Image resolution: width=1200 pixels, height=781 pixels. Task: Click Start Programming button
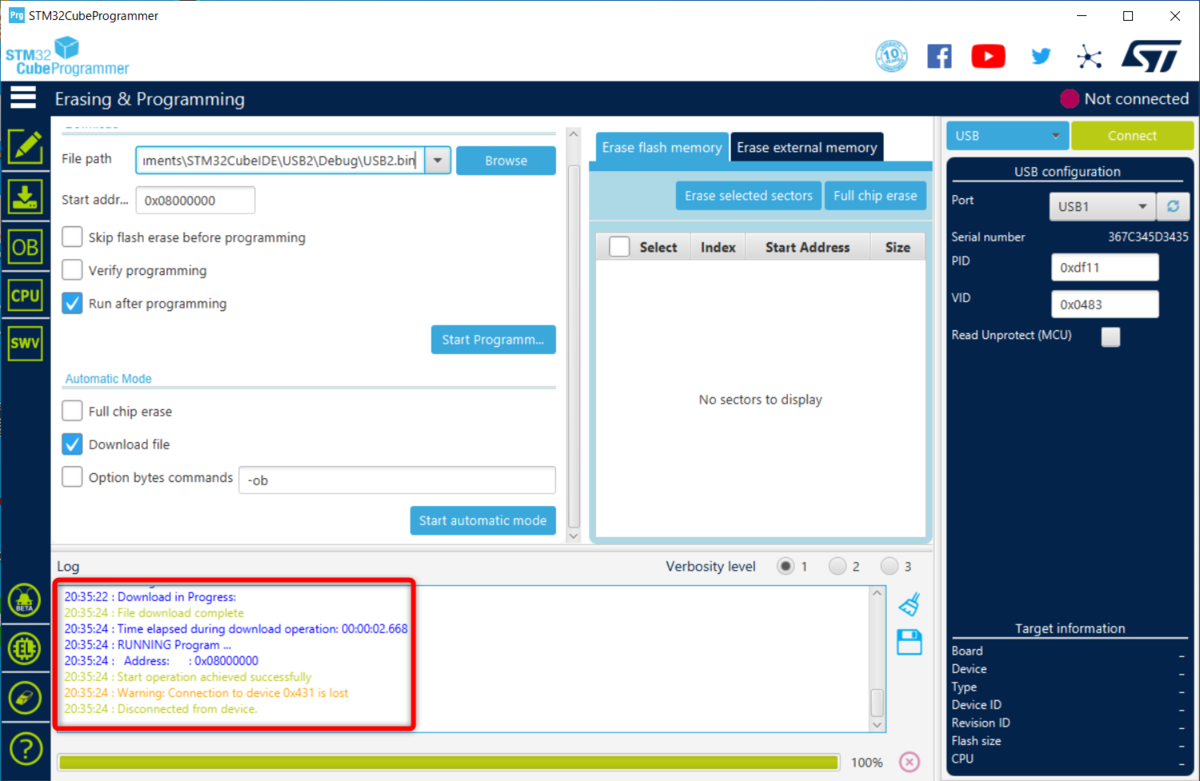[x=493, y=339]
